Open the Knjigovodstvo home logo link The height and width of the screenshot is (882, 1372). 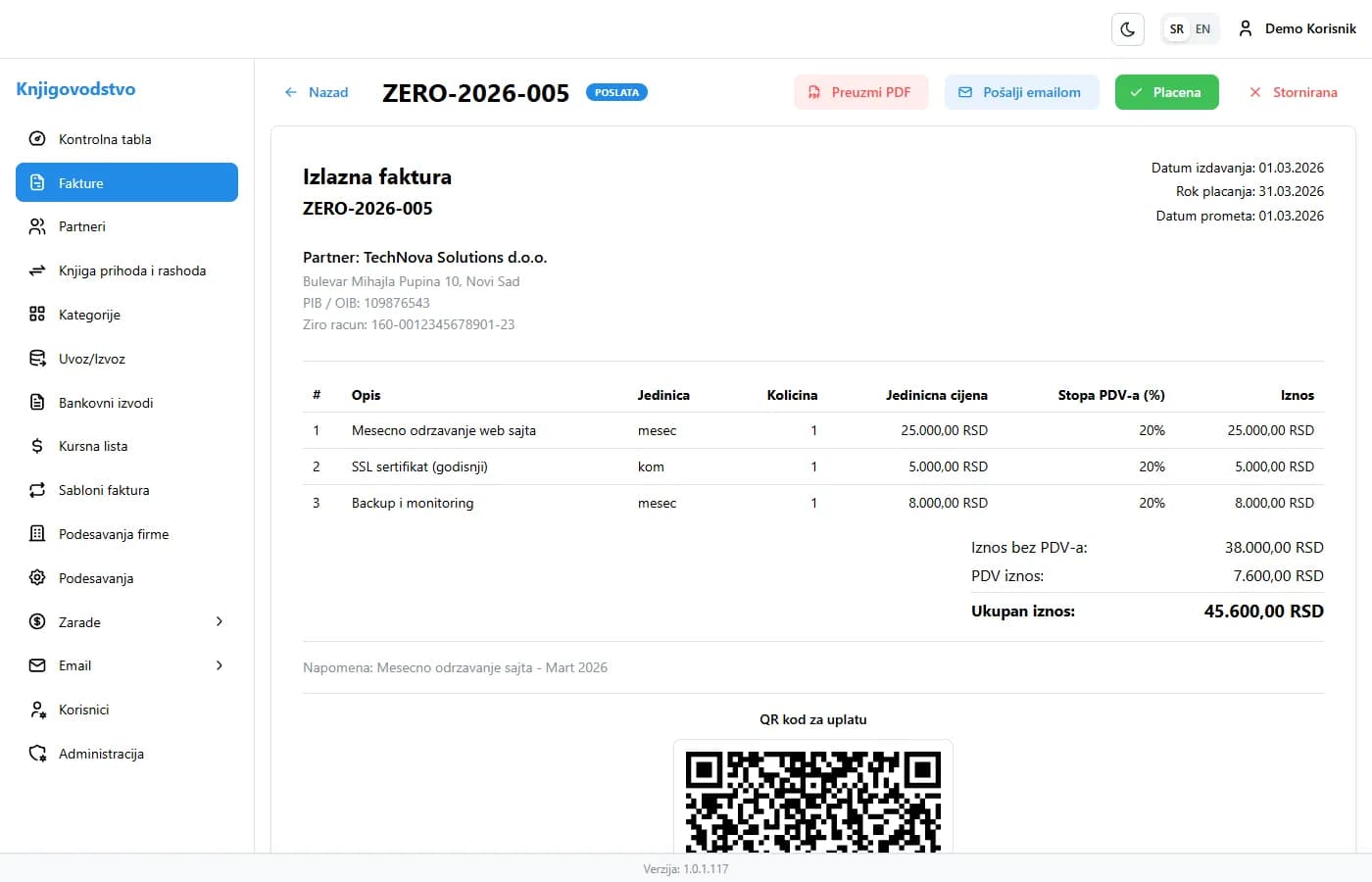click(x=75, y=89)
